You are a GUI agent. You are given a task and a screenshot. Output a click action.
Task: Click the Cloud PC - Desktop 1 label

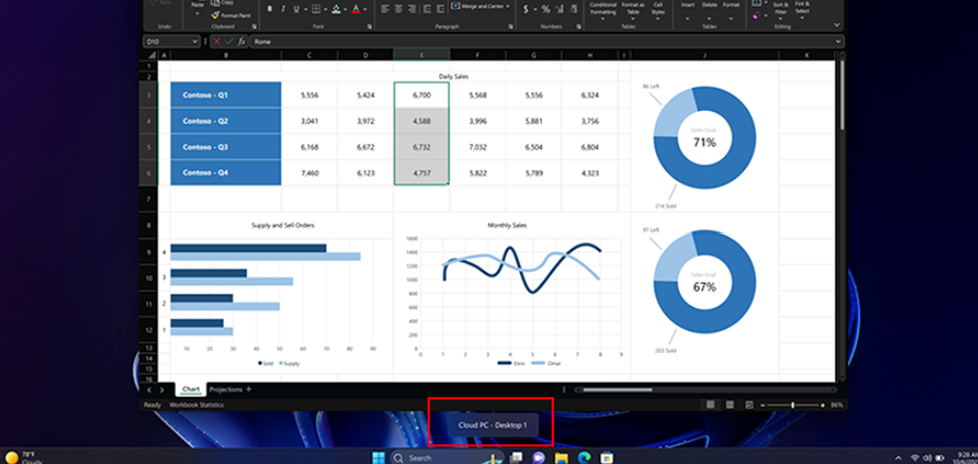click(x=491, y=425)
